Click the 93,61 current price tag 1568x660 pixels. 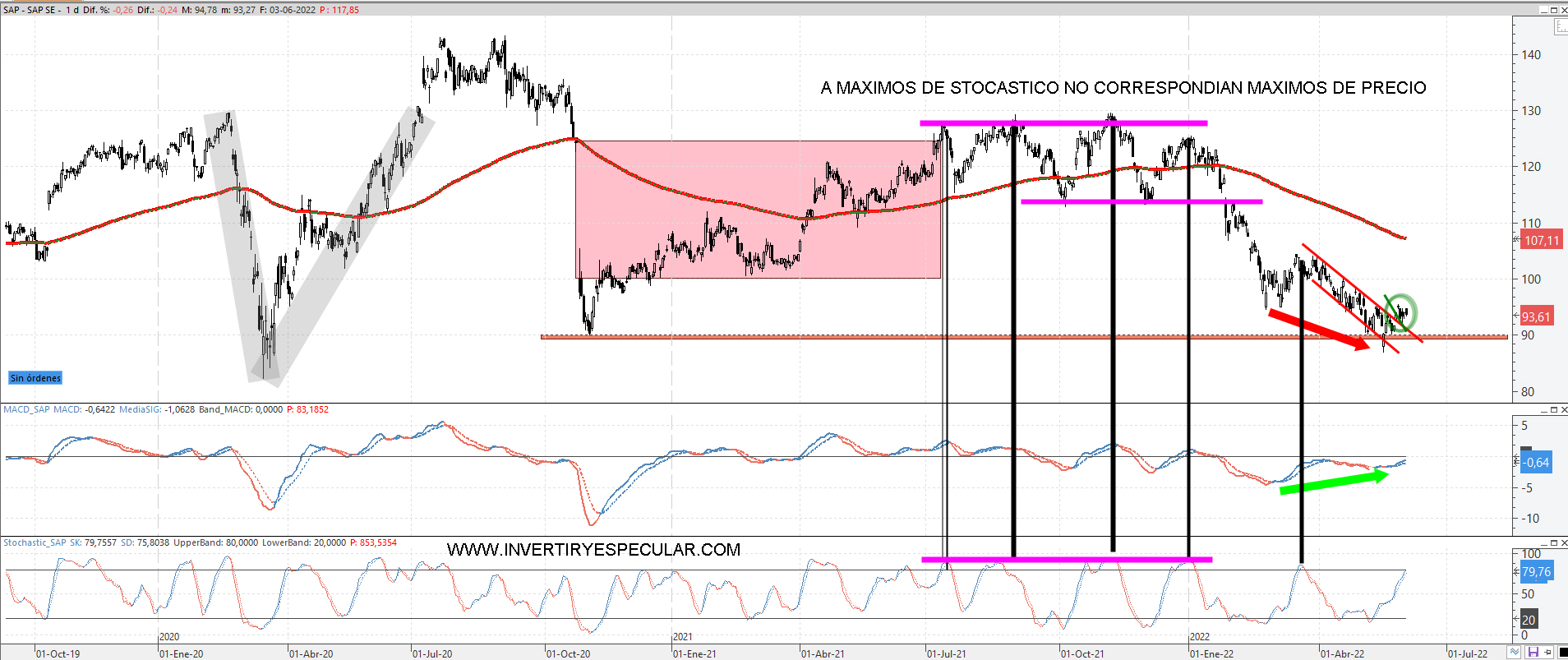point(1536,316)
